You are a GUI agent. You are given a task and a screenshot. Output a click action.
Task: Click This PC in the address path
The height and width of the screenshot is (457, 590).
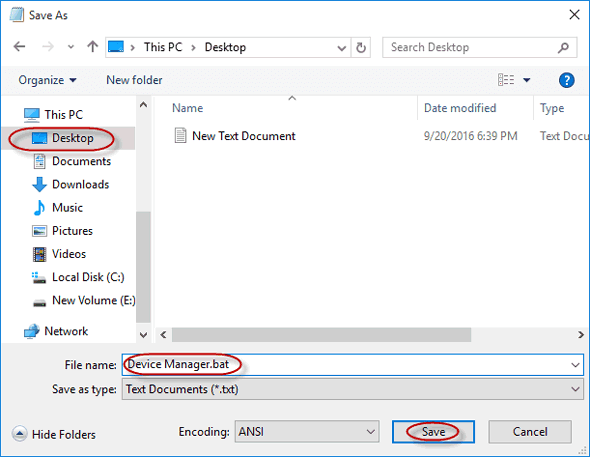(x=163, y=47)
